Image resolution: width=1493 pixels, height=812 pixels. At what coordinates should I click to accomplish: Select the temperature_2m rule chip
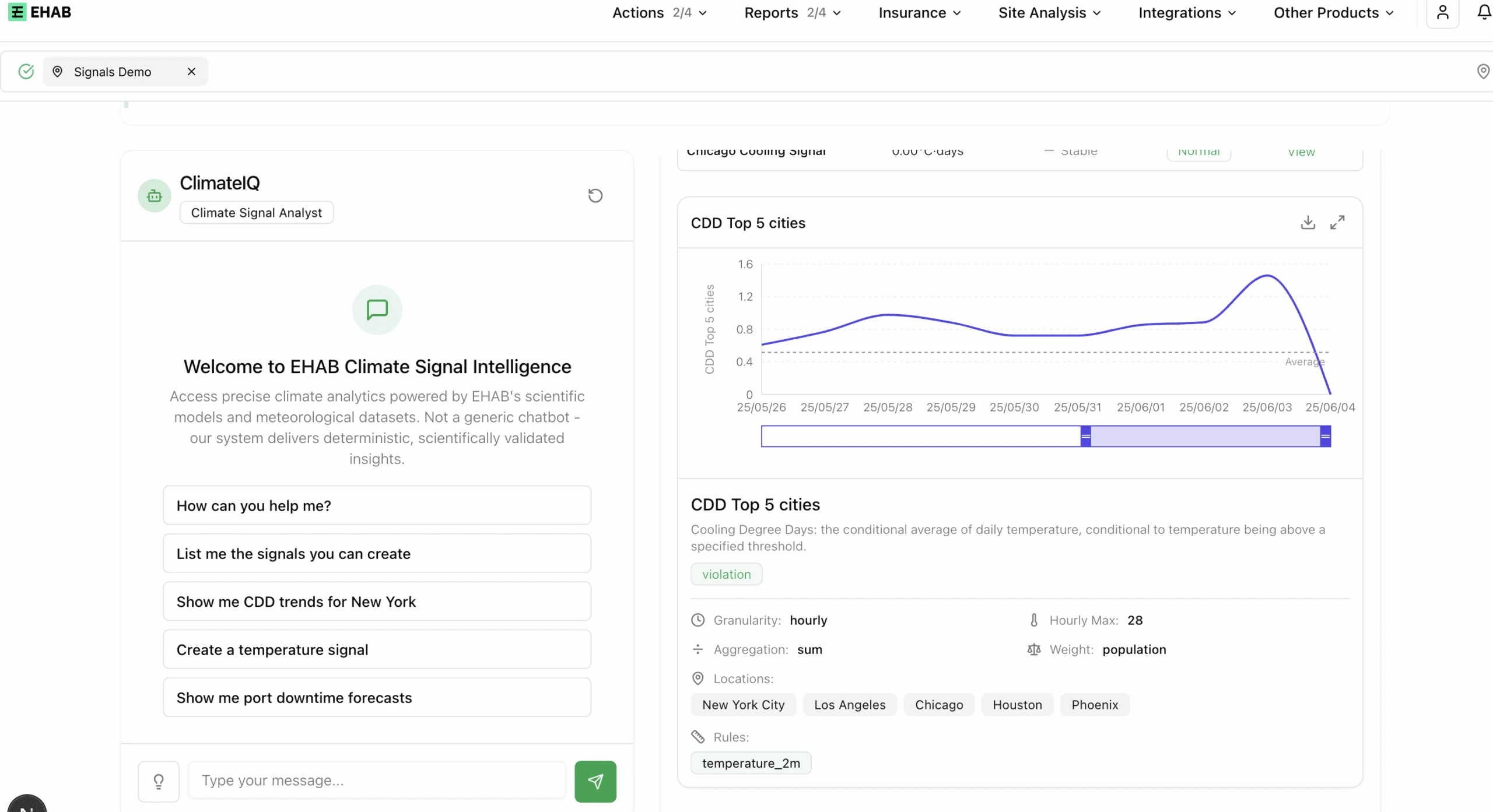751,762
